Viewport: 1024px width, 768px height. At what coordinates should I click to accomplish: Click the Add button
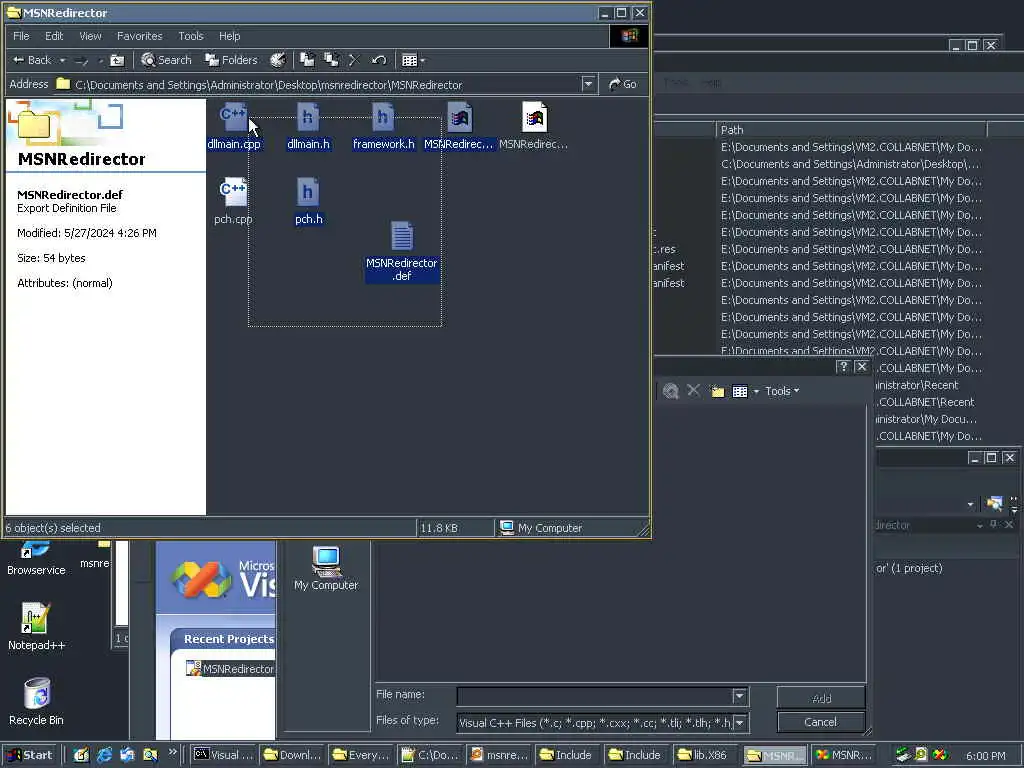(821, 698)
